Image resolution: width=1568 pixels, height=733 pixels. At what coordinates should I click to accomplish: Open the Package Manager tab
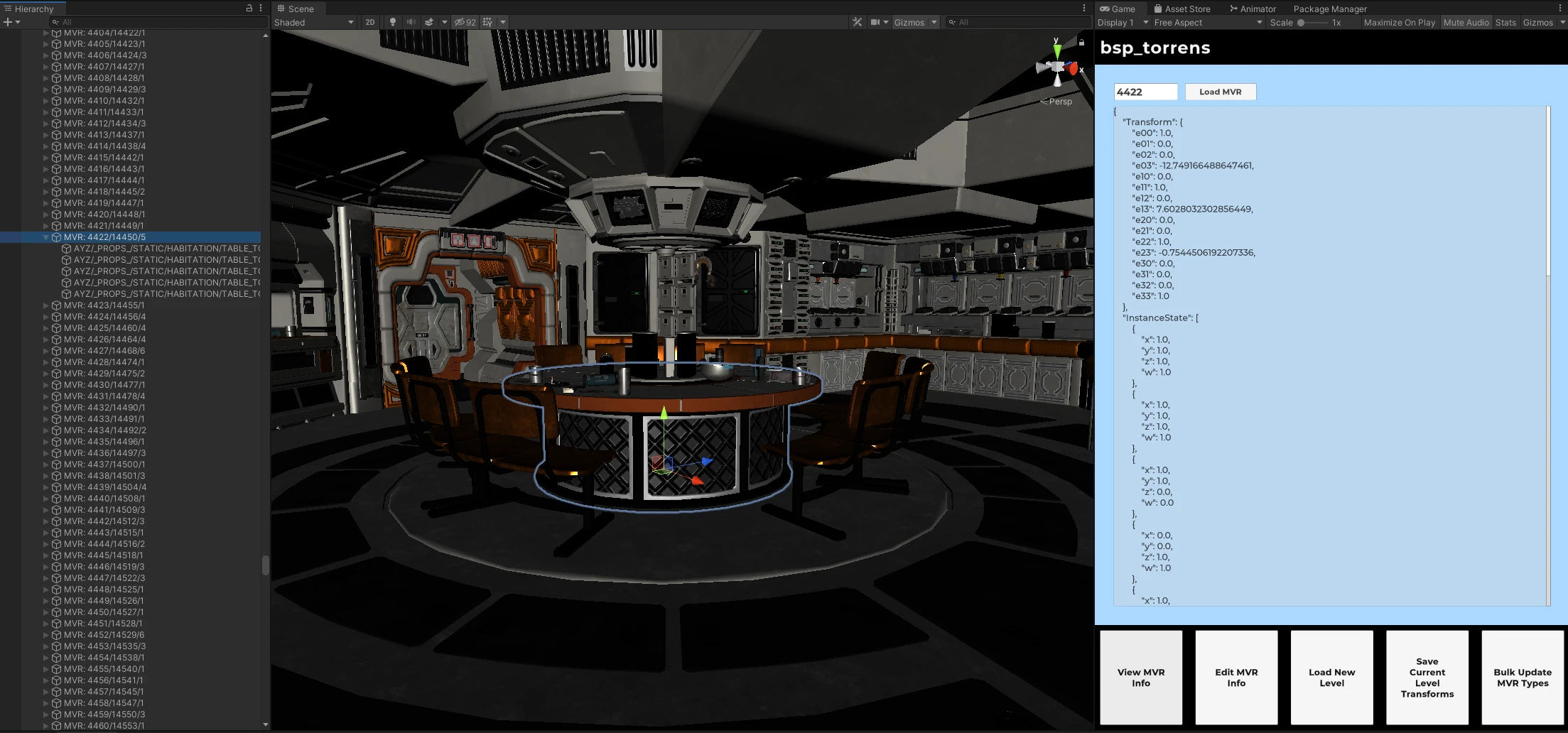(x=1330, y=9)
